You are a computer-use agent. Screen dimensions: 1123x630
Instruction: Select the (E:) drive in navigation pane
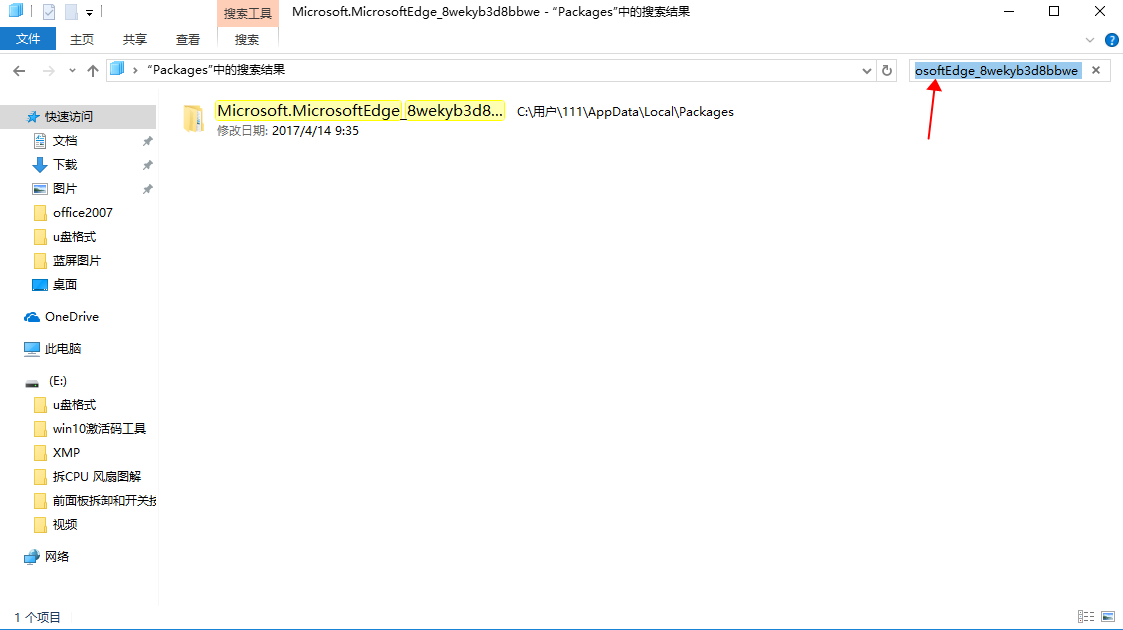point(58,381)
